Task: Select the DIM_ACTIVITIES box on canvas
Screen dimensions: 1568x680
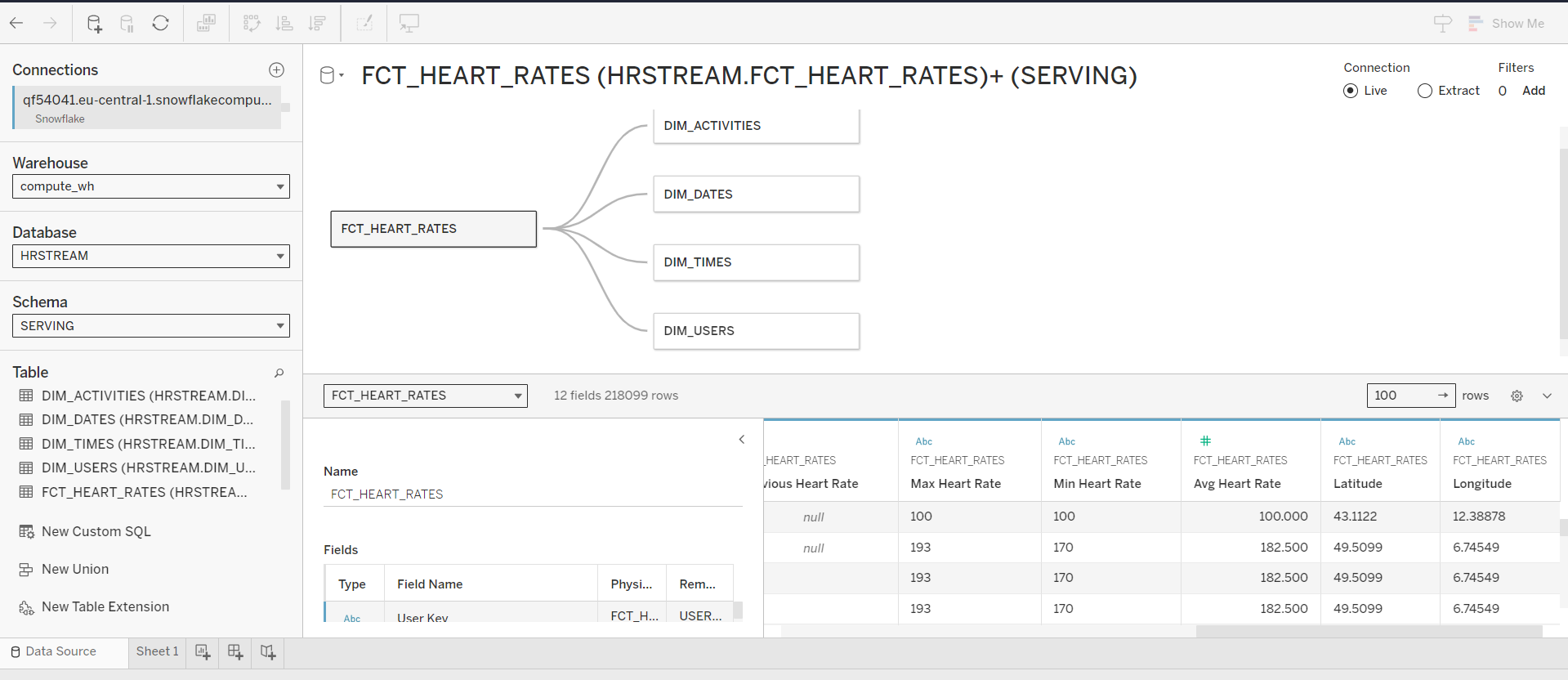Action: [x=756, y=126]
